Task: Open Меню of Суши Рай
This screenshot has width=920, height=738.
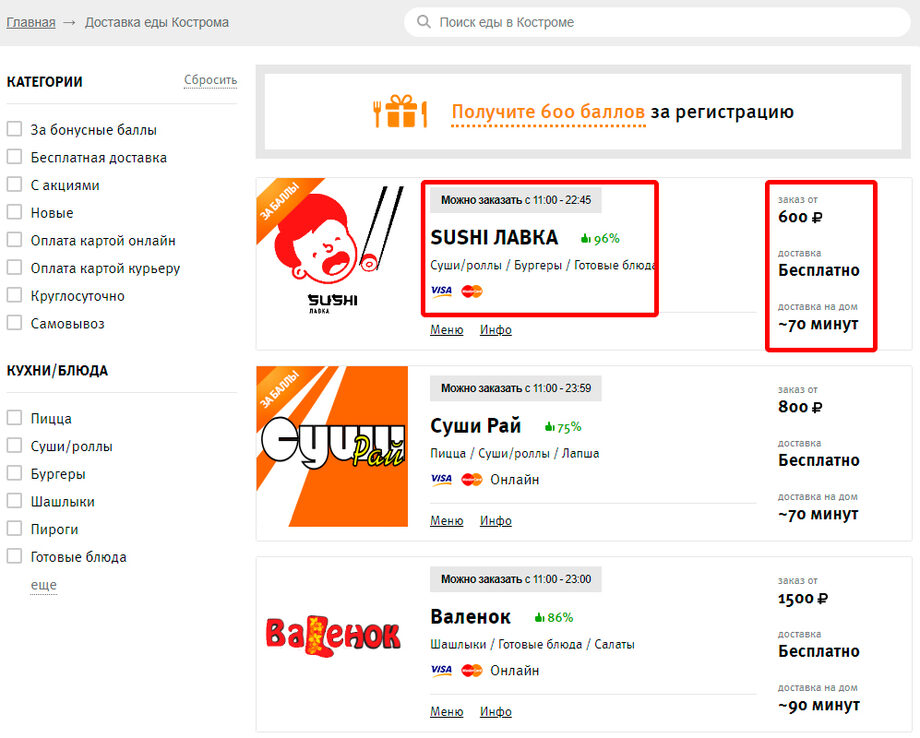Action: 447,520
